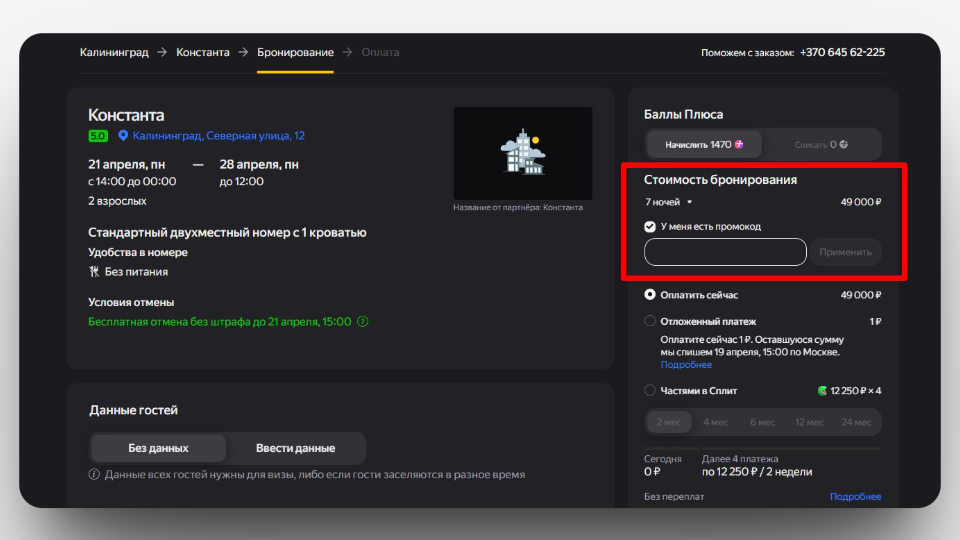Click check-out date '28 апреля, пн'

pyautogui.click(x=259, y=165)
